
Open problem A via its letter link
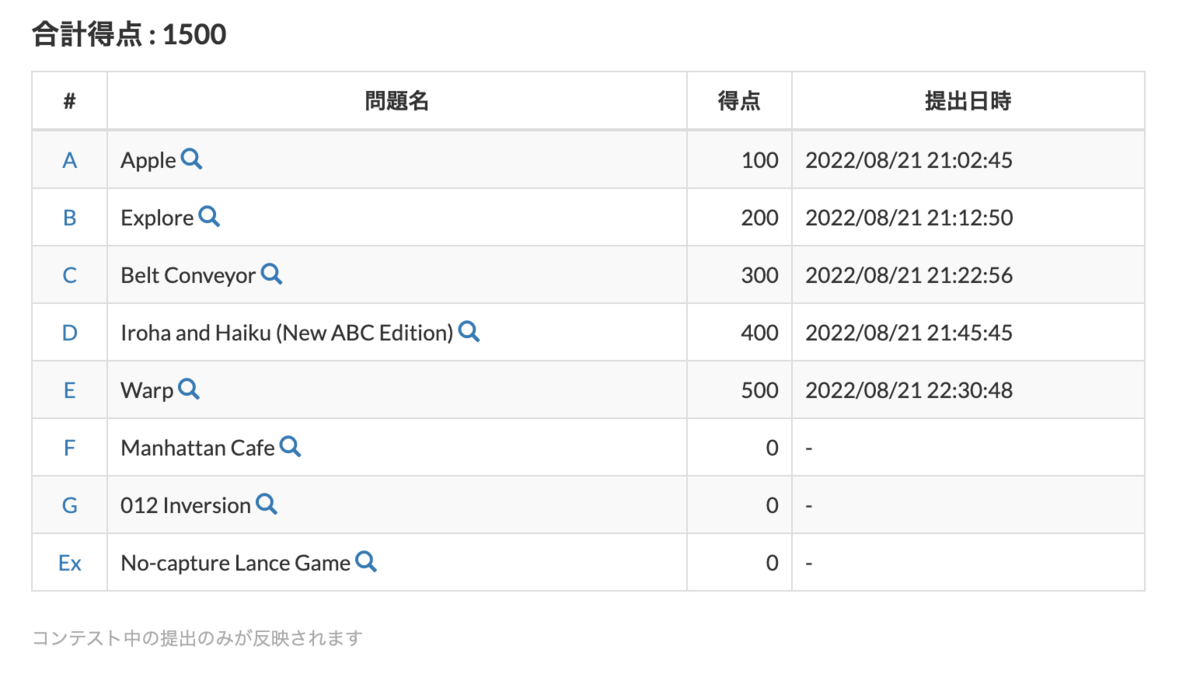point(69,159)
